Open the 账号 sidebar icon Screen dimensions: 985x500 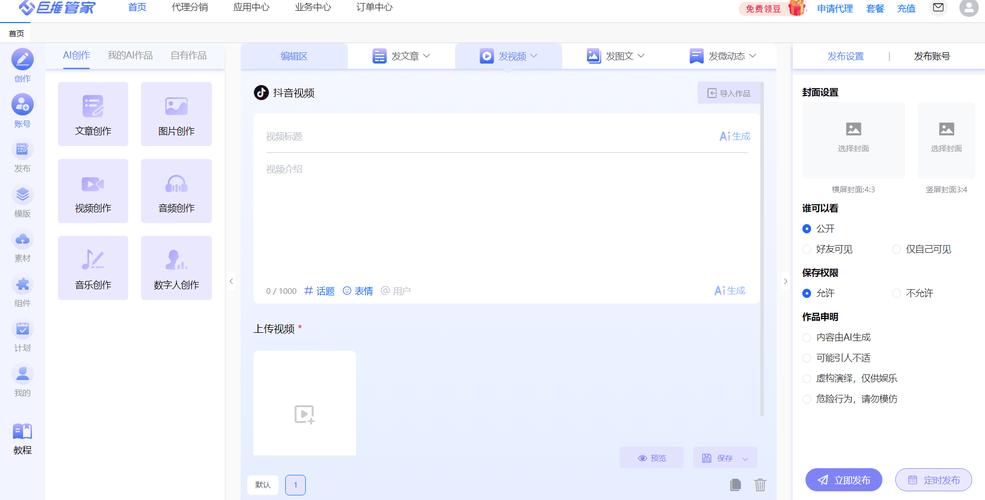[x=23, y=104]
